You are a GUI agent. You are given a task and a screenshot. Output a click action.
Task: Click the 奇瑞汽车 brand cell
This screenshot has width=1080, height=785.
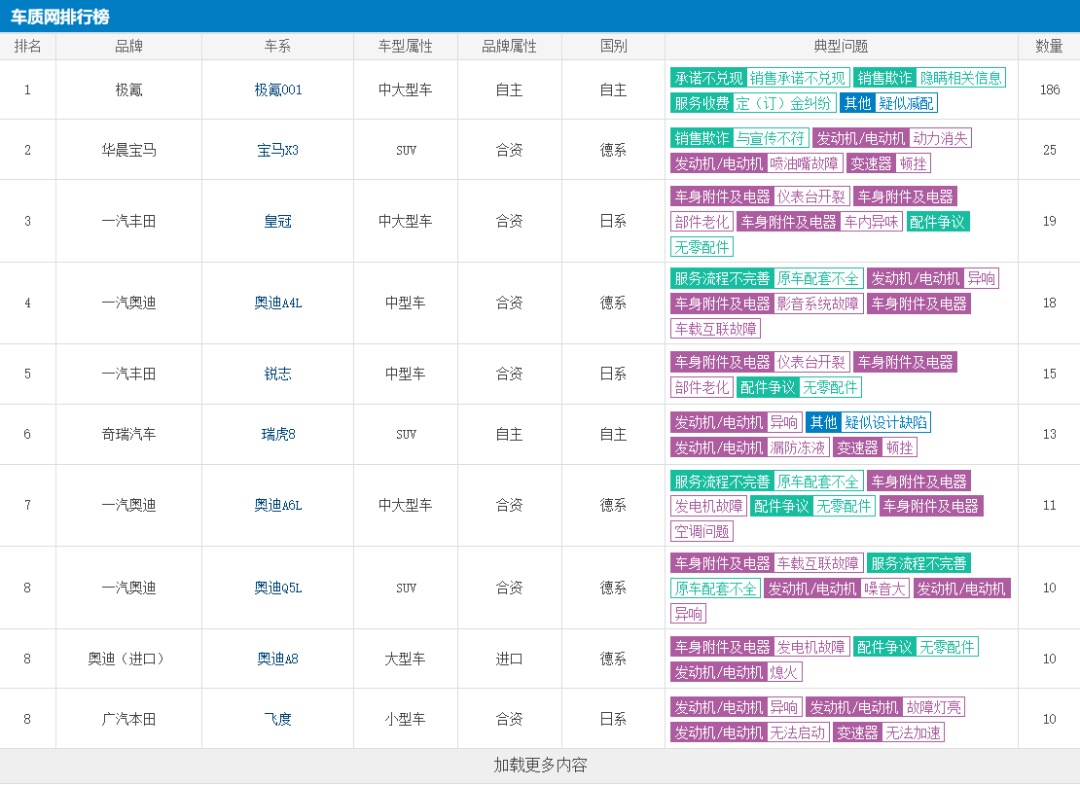129,435
